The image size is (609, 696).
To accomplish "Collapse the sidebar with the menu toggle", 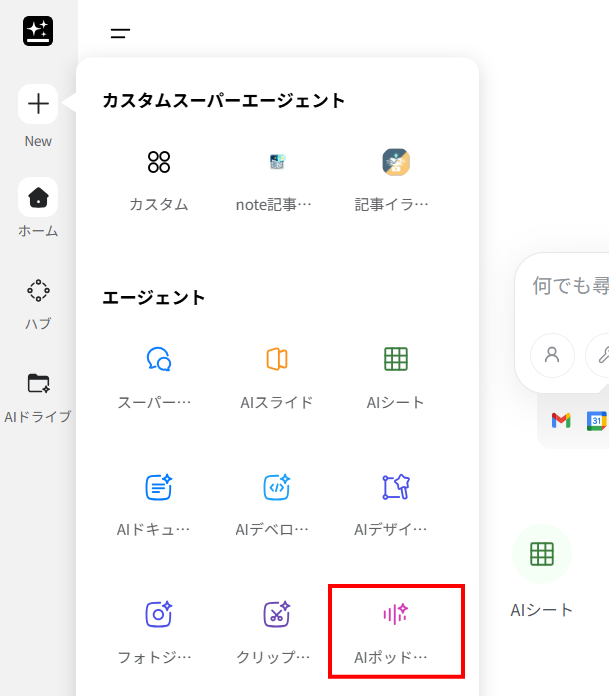I will 120,33.
